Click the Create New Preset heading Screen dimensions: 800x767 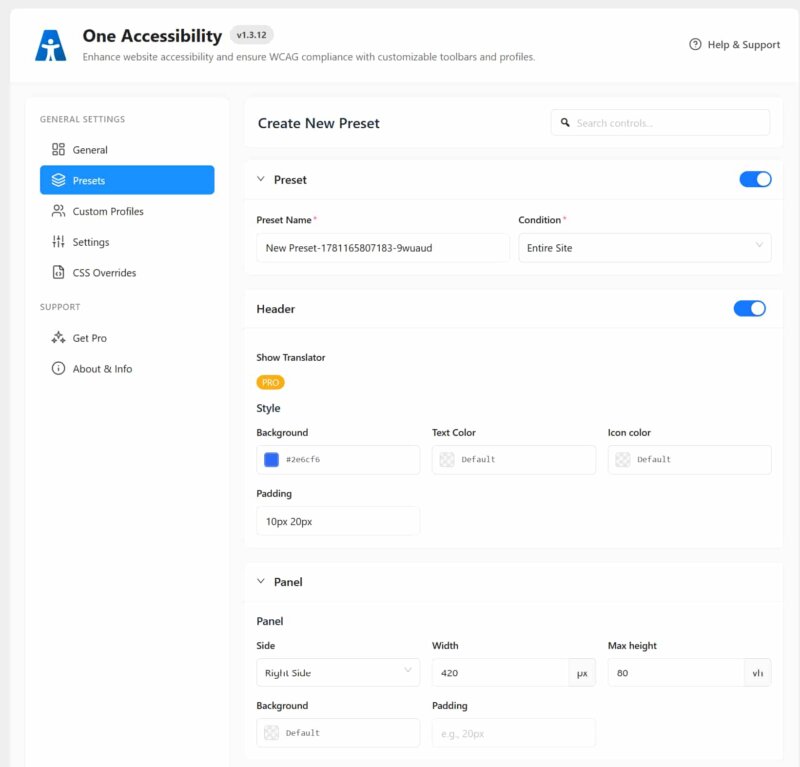click(318, 123)
